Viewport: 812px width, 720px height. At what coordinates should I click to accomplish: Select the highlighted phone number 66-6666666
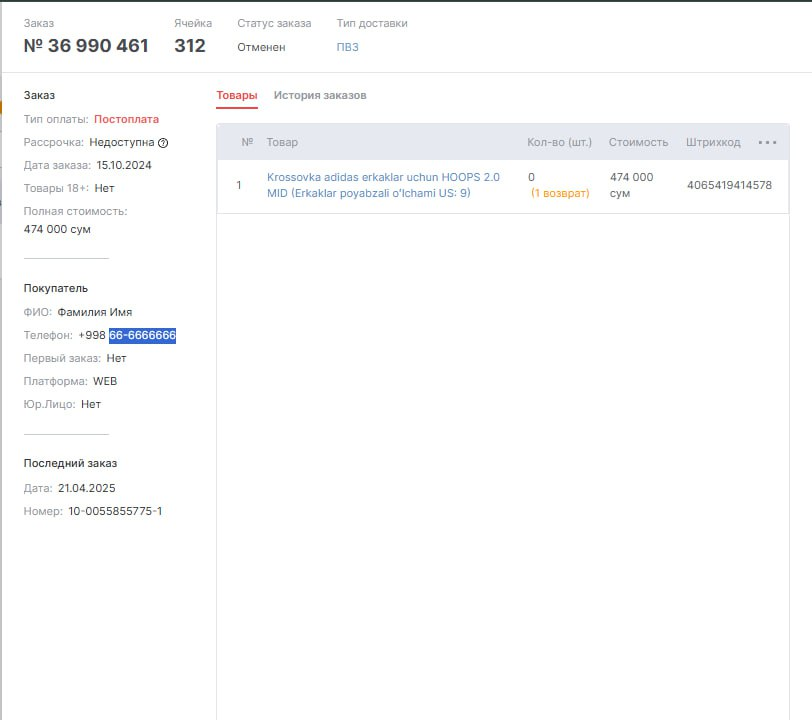[x=142, y=335]
